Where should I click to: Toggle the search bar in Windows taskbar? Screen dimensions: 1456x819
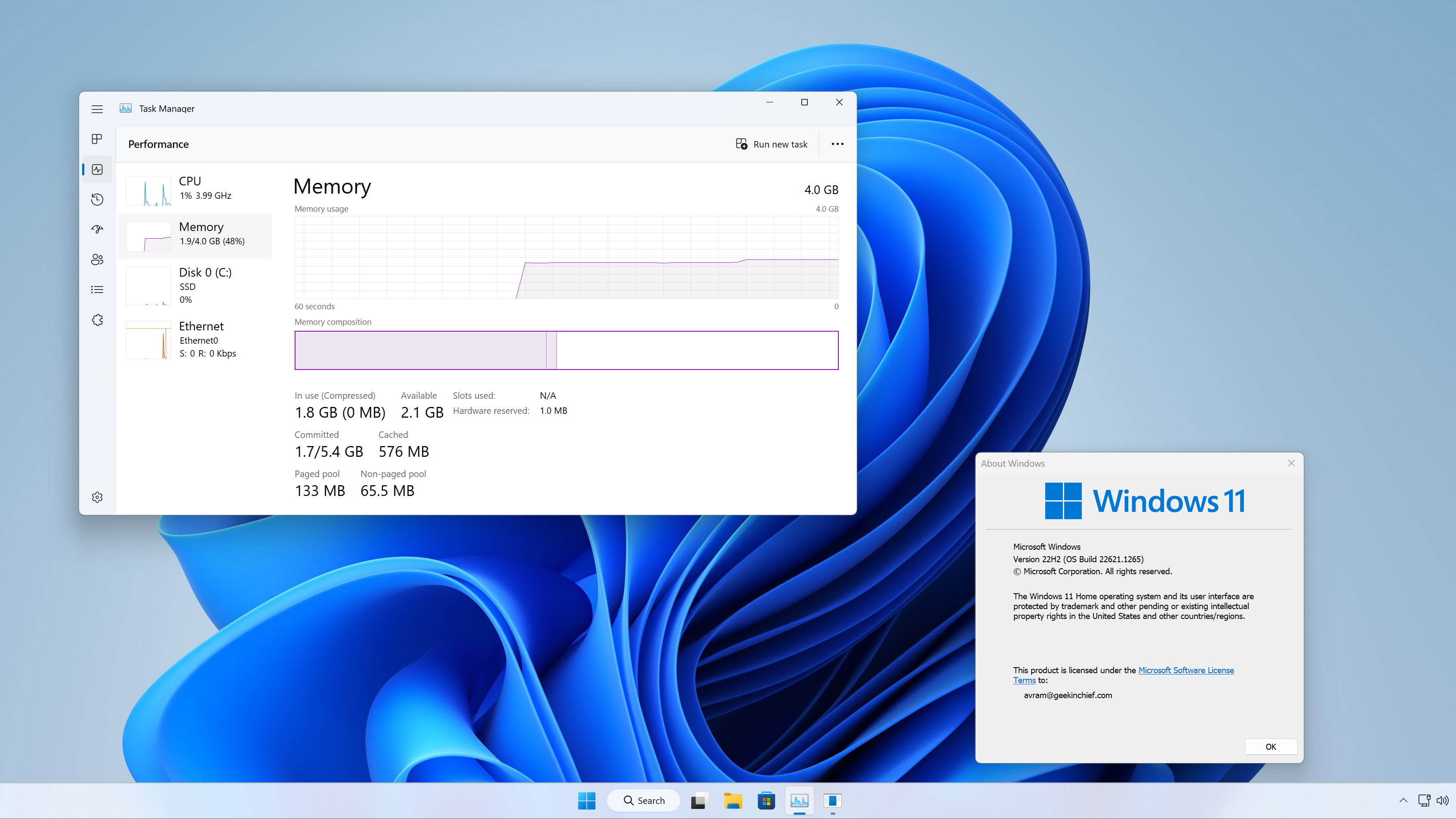coord(640,800)
